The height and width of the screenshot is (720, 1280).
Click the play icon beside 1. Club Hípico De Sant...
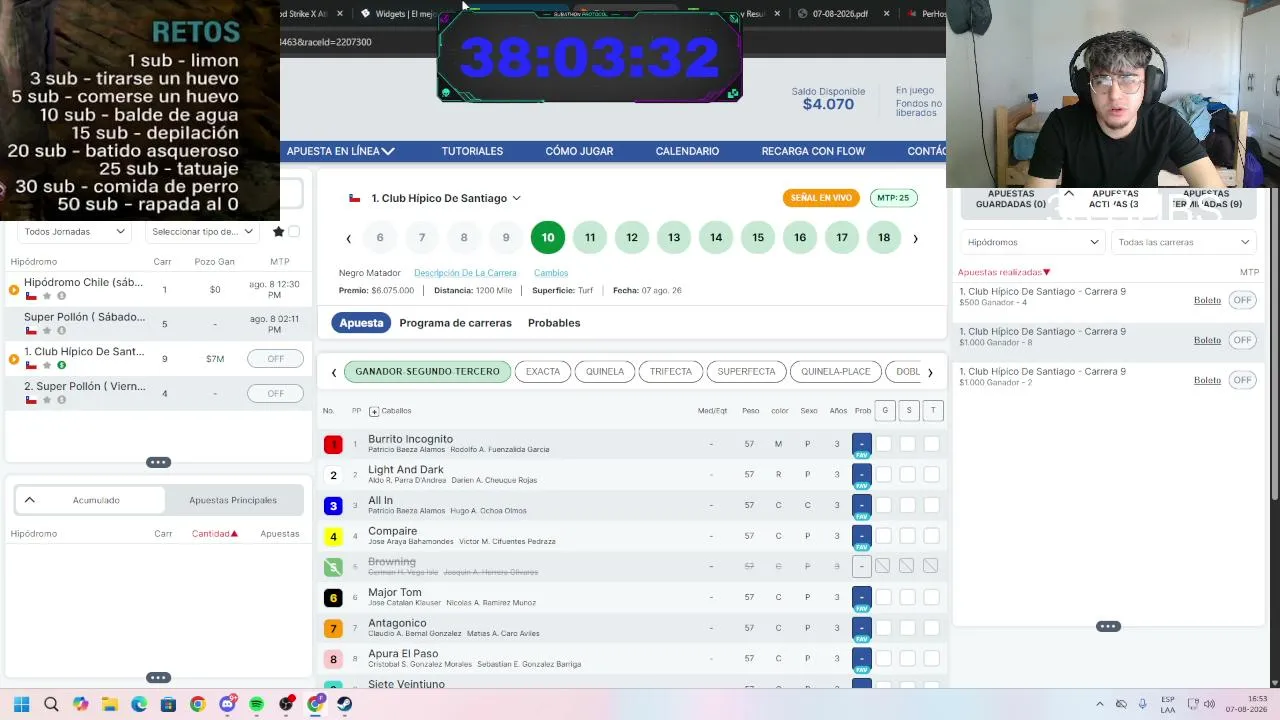14,359
